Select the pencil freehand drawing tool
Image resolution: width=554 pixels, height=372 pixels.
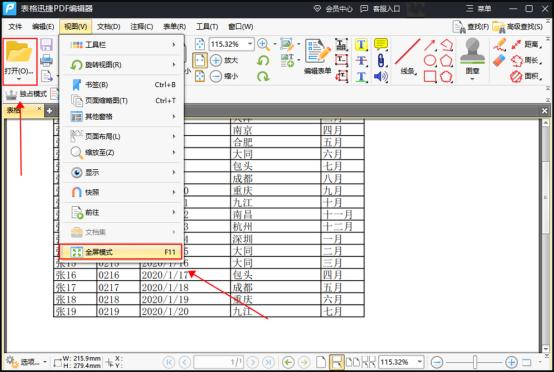pyautogui.click(x=500, y=45)
